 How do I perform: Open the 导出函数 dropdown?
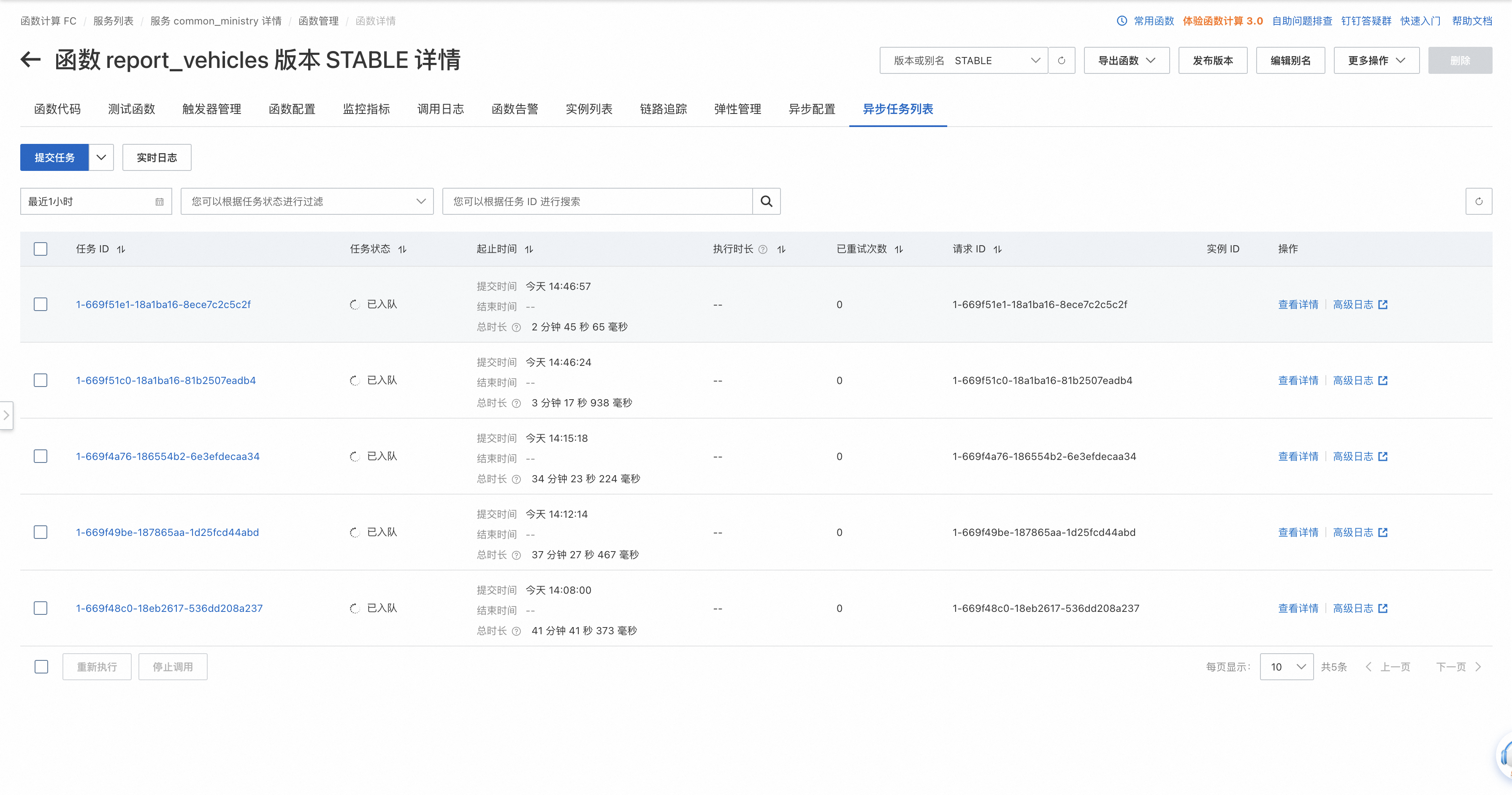click(1126, 60)
